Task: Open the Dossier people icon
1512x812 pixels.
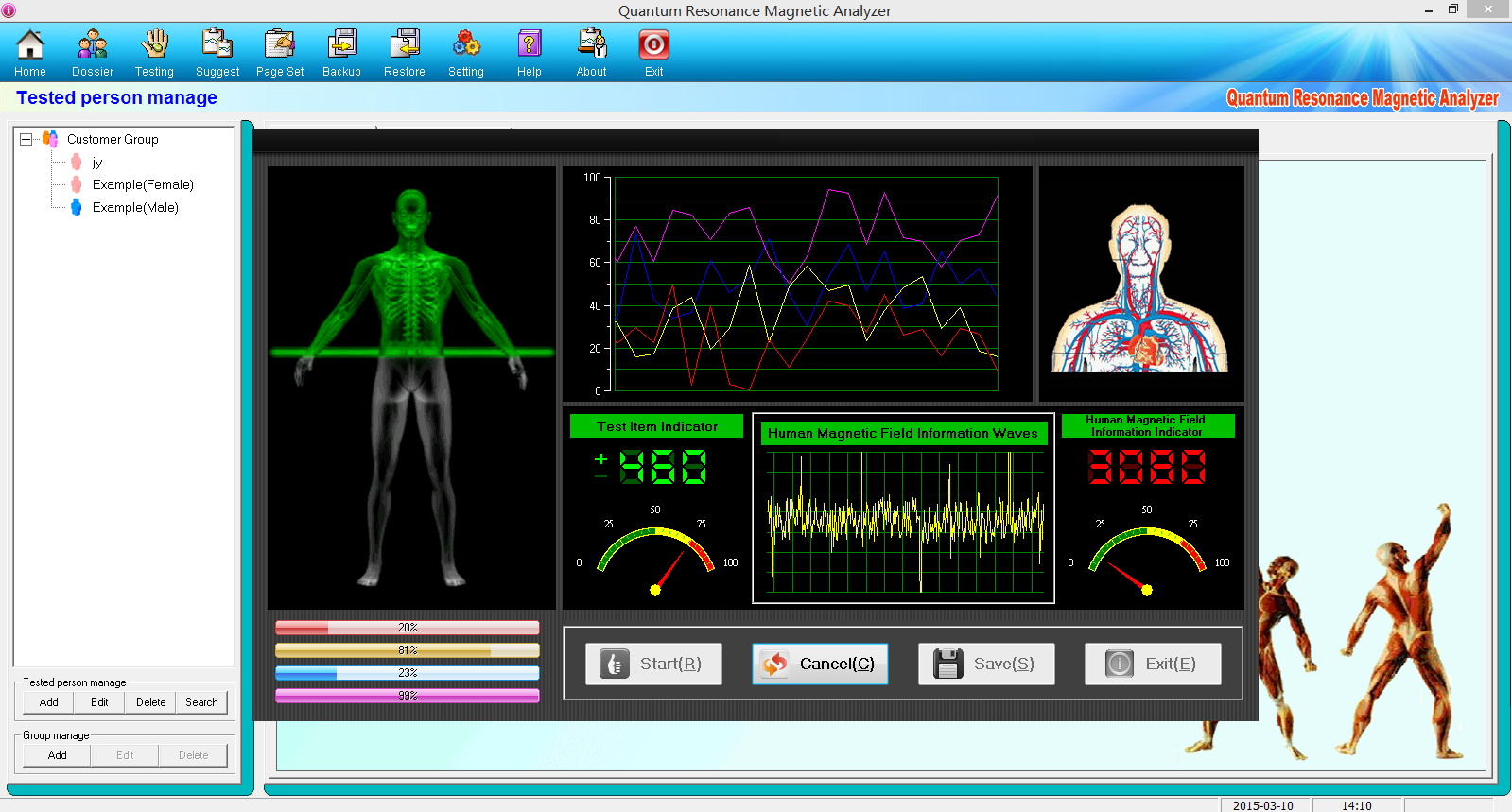Action: pyautogui.click(x=92, y=45)
